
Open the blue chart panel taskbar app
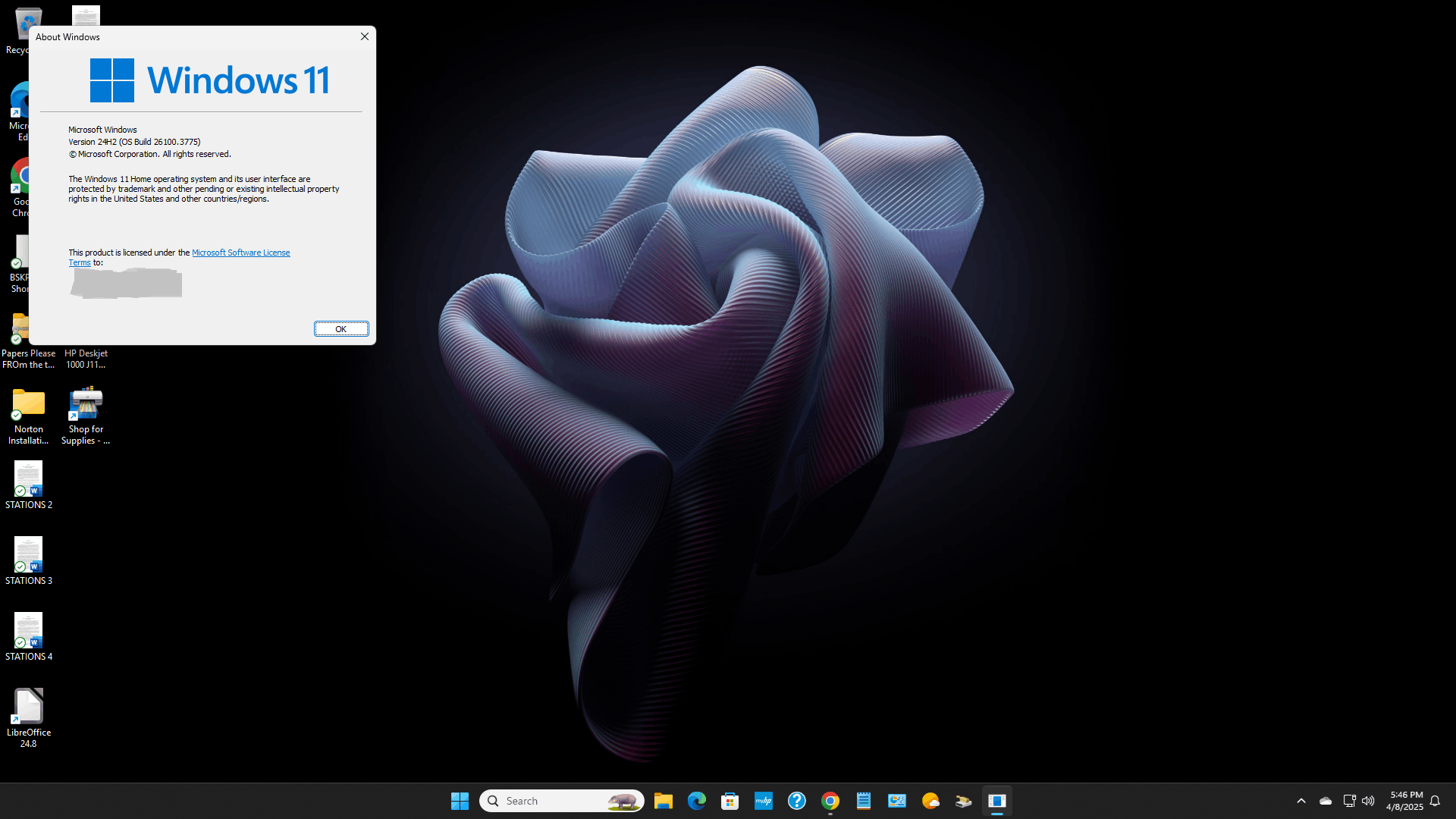897,801
